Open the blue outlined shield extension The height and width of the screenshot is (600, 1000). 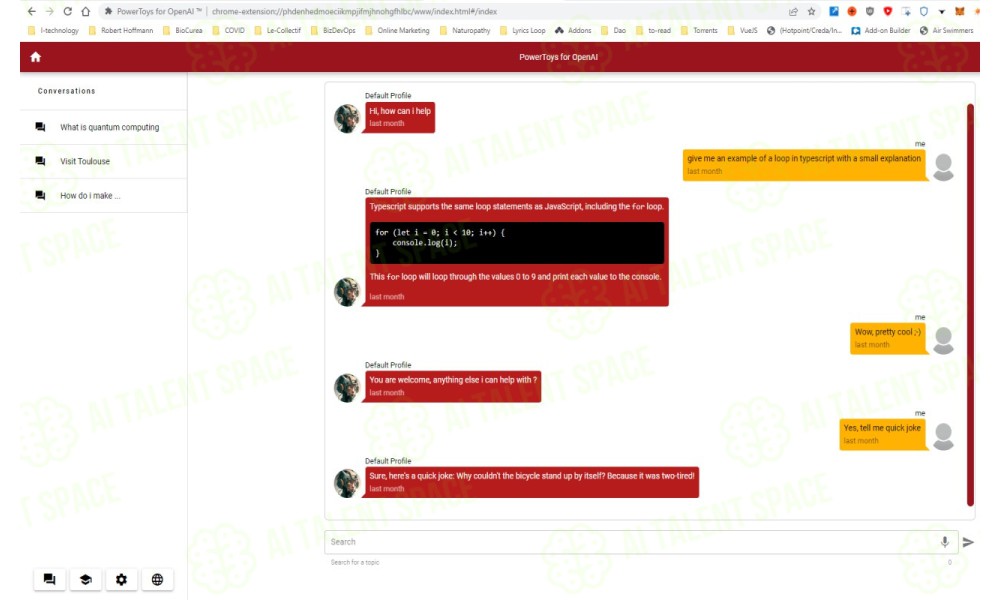pos(923,11)
